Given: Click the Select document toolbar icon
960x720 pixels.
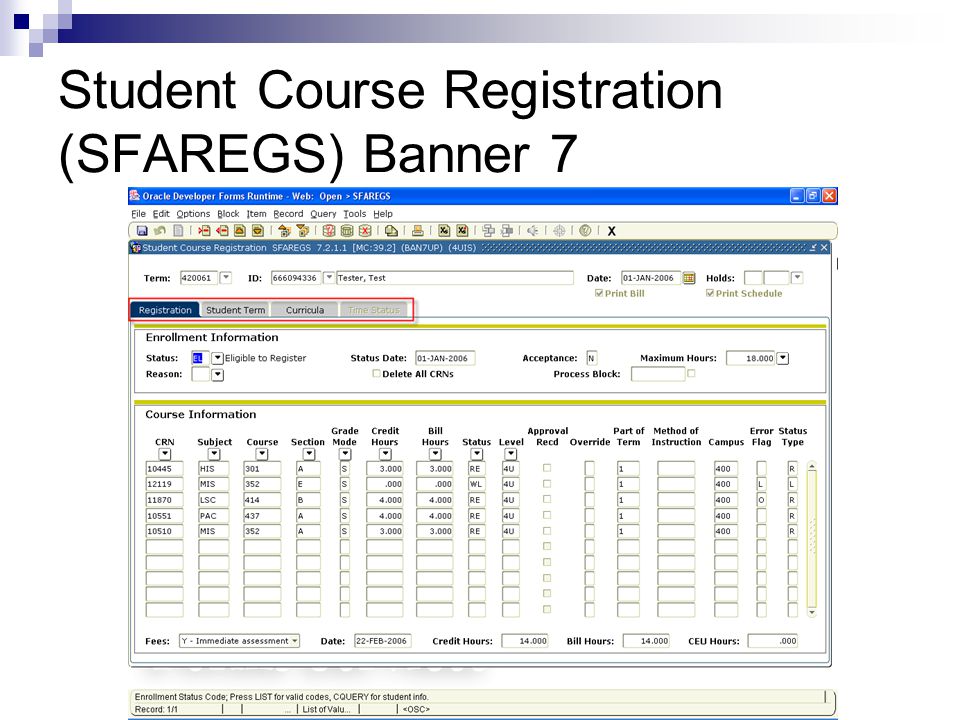Looking at the screenshot, I should pos(178,231).
